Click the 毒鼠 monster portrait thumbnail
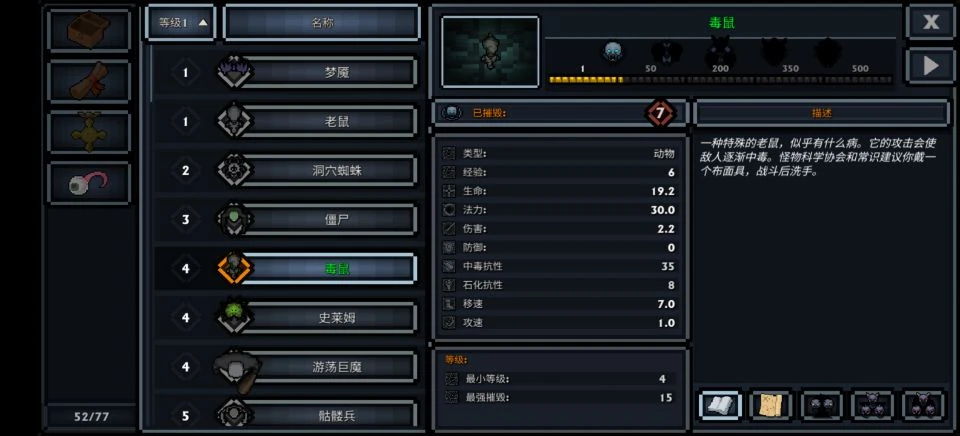Image resolution: width=960 pixels, height=436 pixels. click(490, 51)
